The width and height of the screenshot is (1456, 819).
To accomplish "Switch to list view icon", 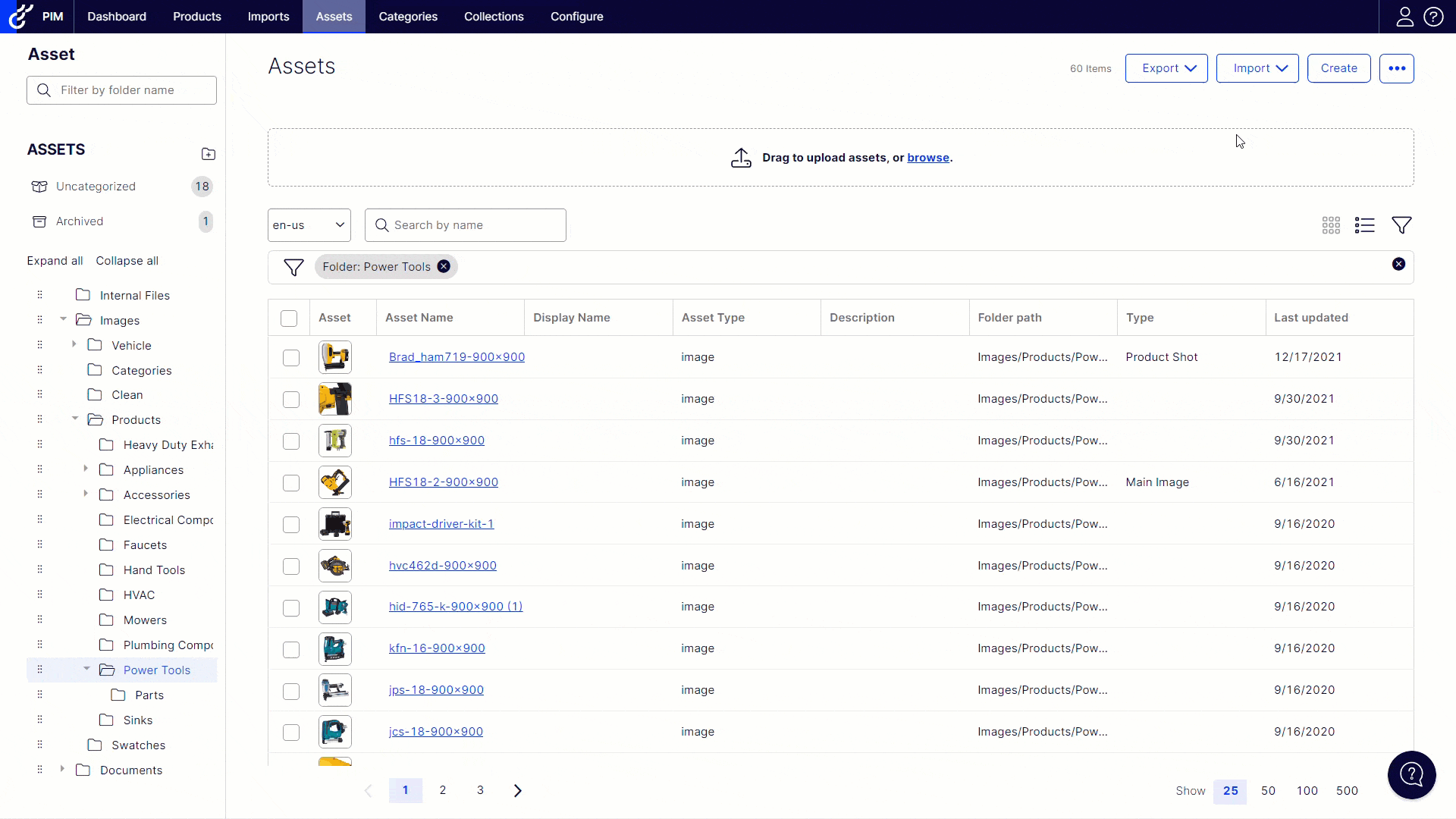I will (1364, 225).
